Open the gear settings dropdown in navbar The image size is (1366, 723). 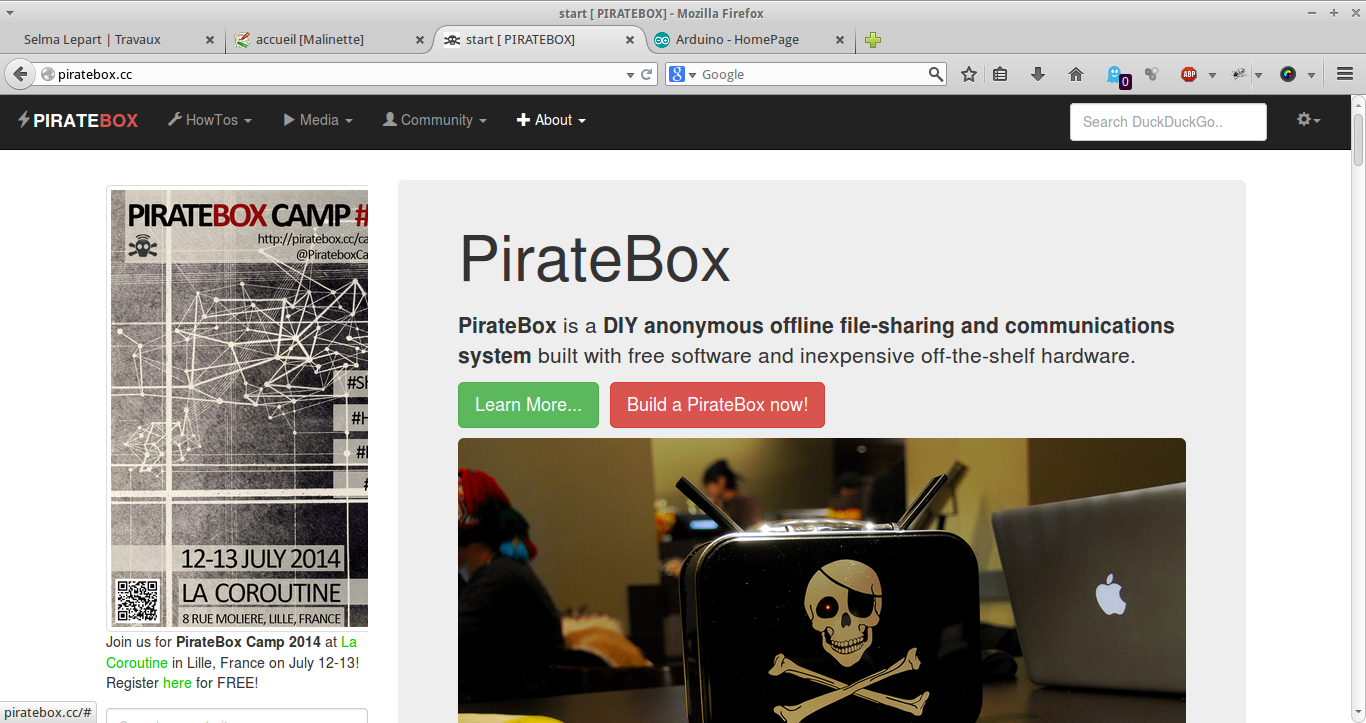(1308, 120)
